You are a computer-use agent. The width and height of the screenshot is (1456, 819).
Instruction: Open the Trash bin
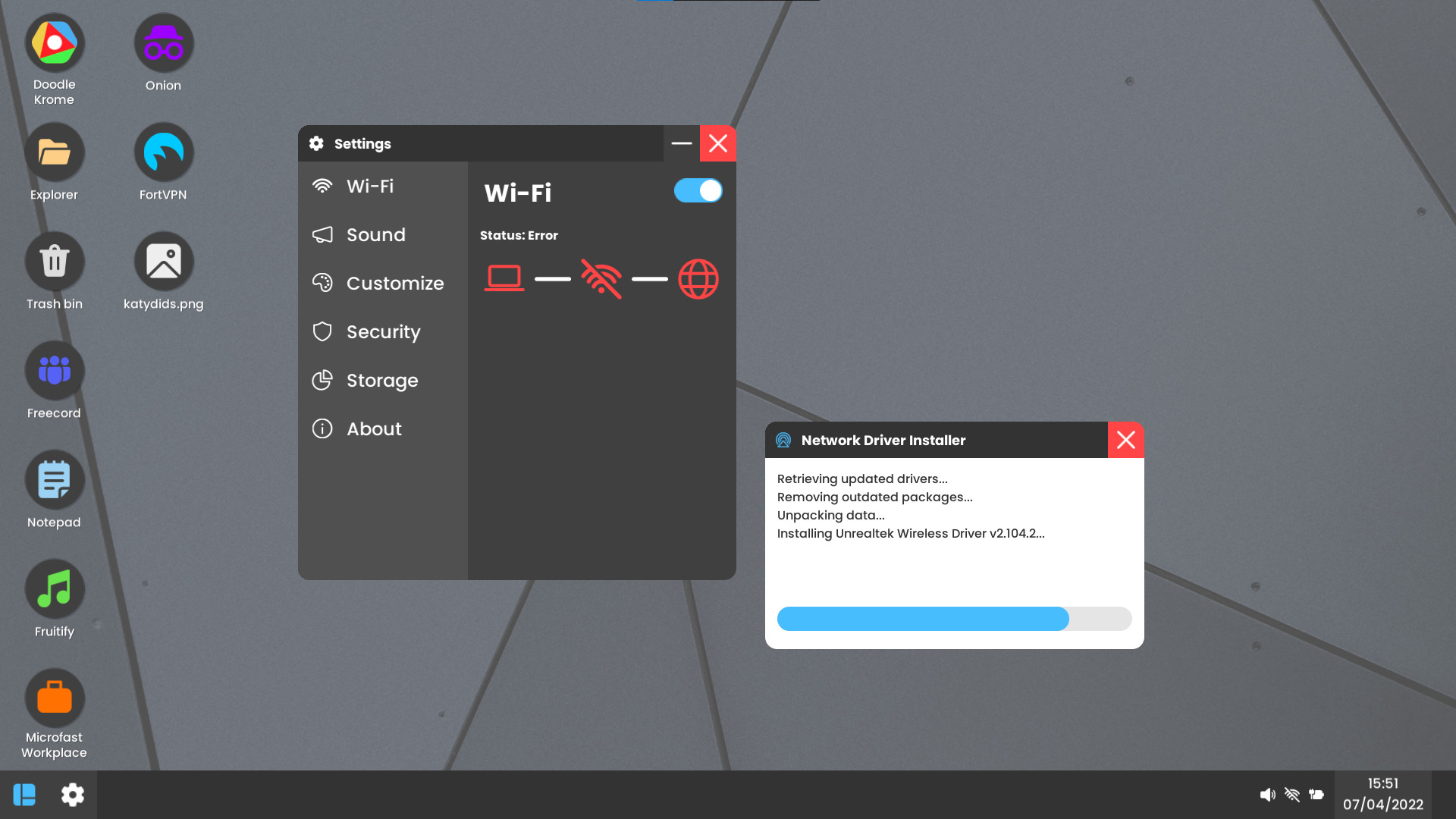(54, 260)
